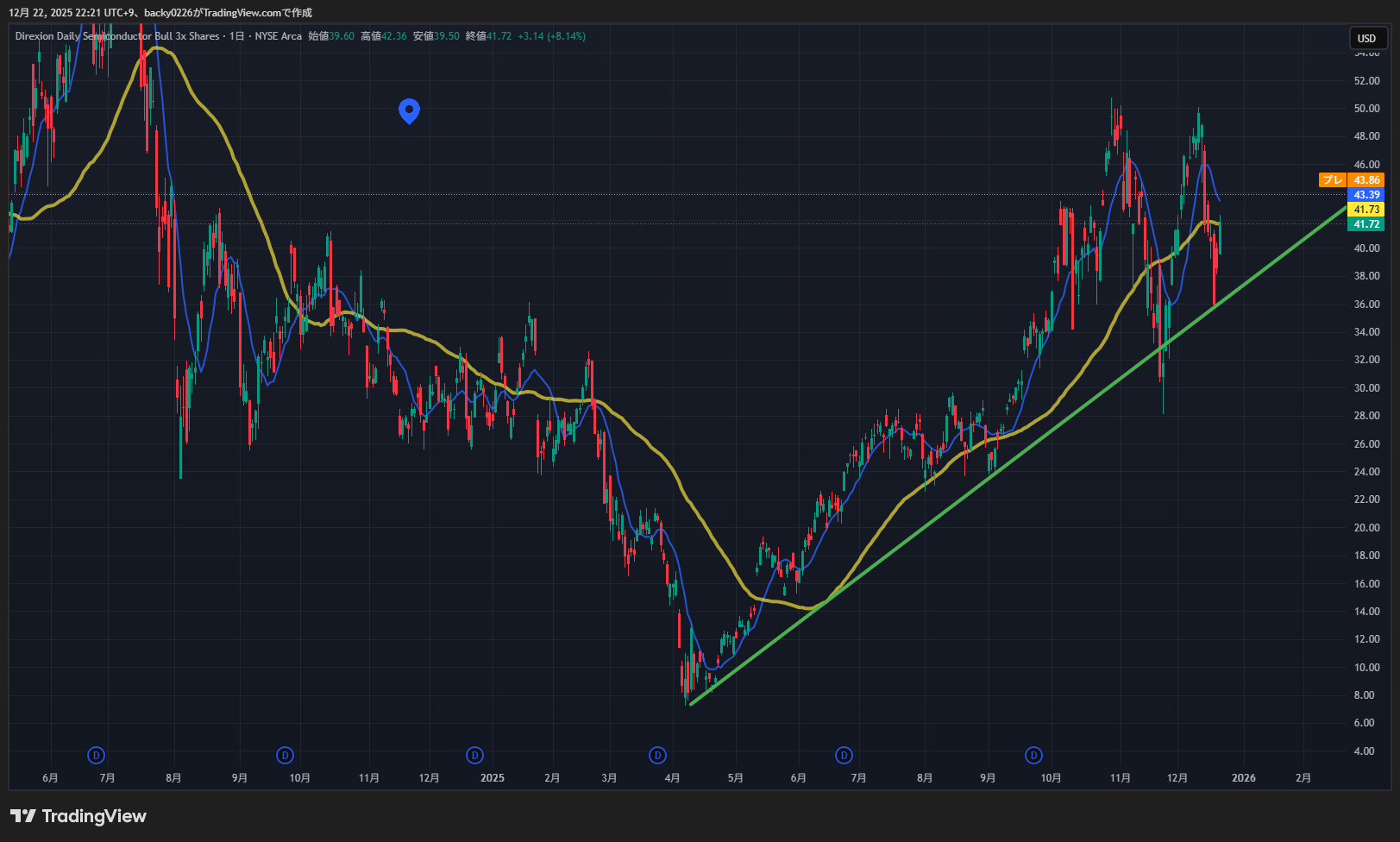This screenshot has height=842, width=1400.
Task: Click the 1日 interval in the chart legend
Action: pos(237,36)
